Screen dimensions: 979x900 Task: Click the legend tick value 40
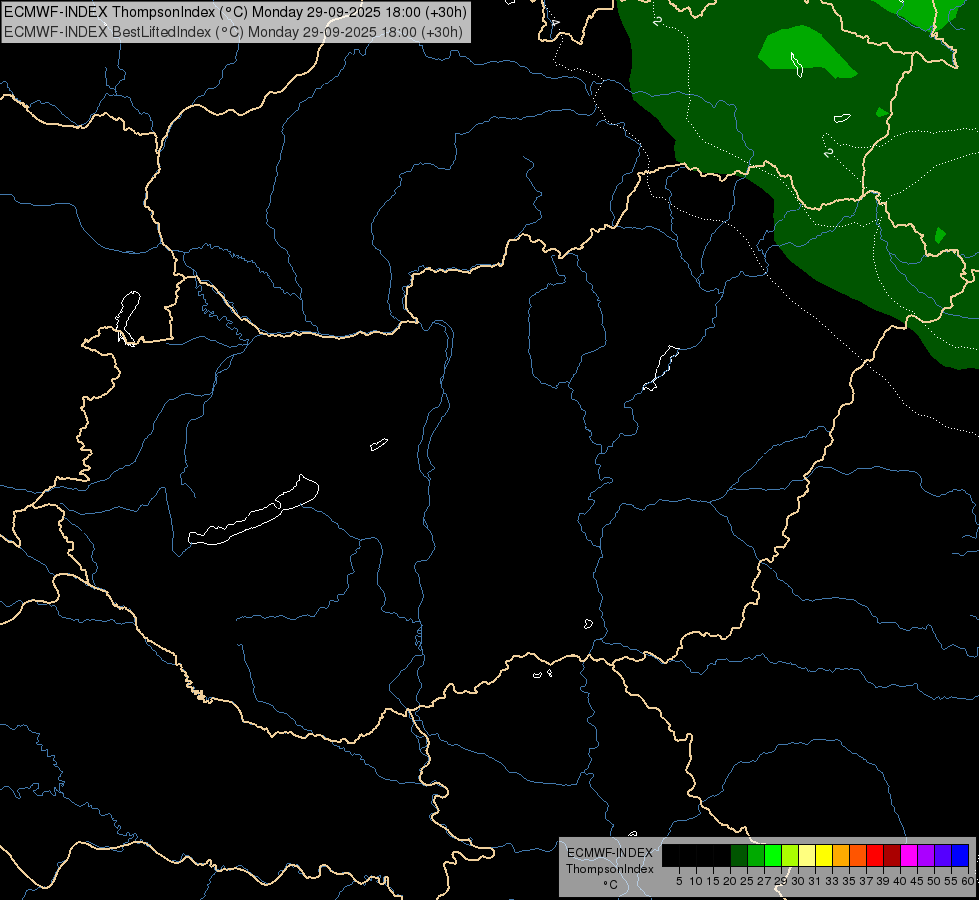click(x=900, y=881)
